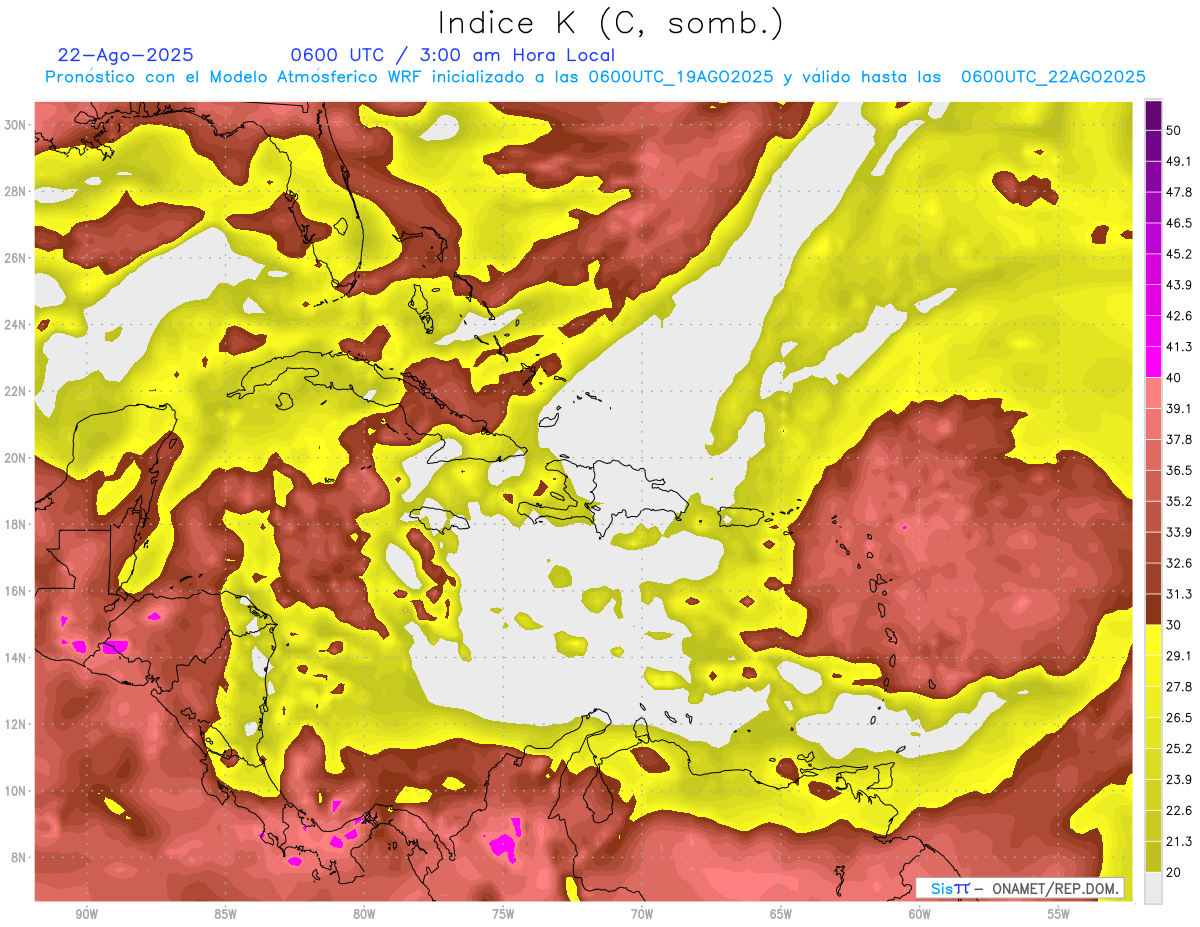Image resolution: width=1200 pixels, height=927 pixels.
Task: Click the '45.2' value on the color scale
Action: (x=1179, y=255)
